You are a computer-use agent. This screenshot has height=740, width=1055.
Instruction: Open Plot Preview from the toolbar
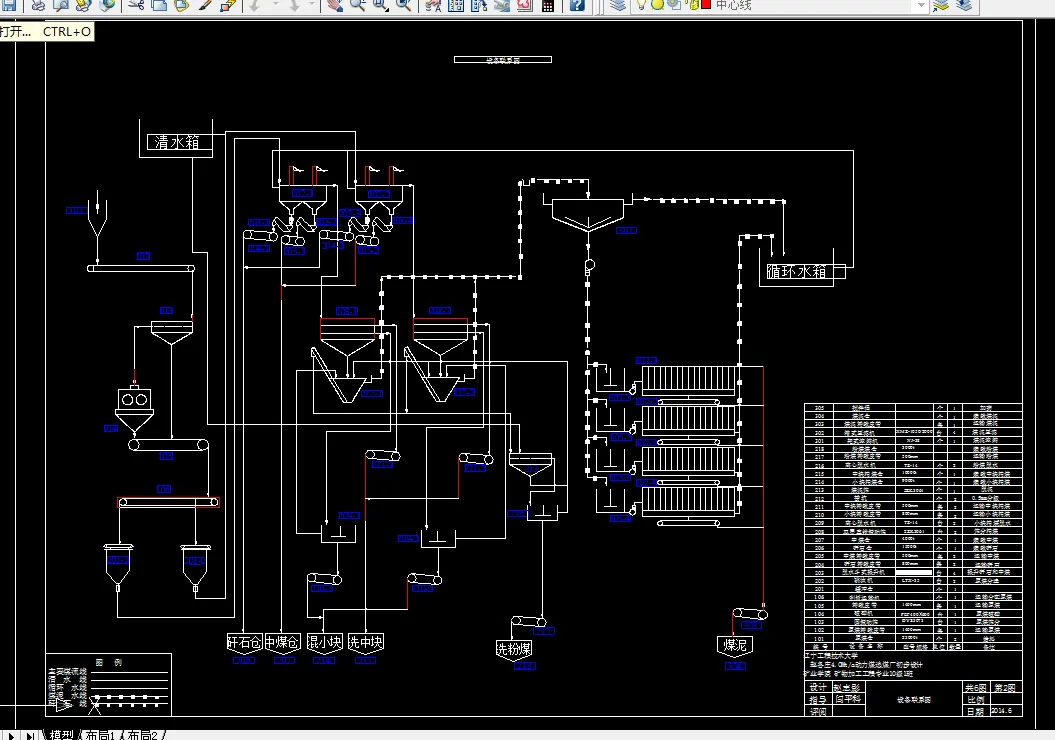coord(61,5)
